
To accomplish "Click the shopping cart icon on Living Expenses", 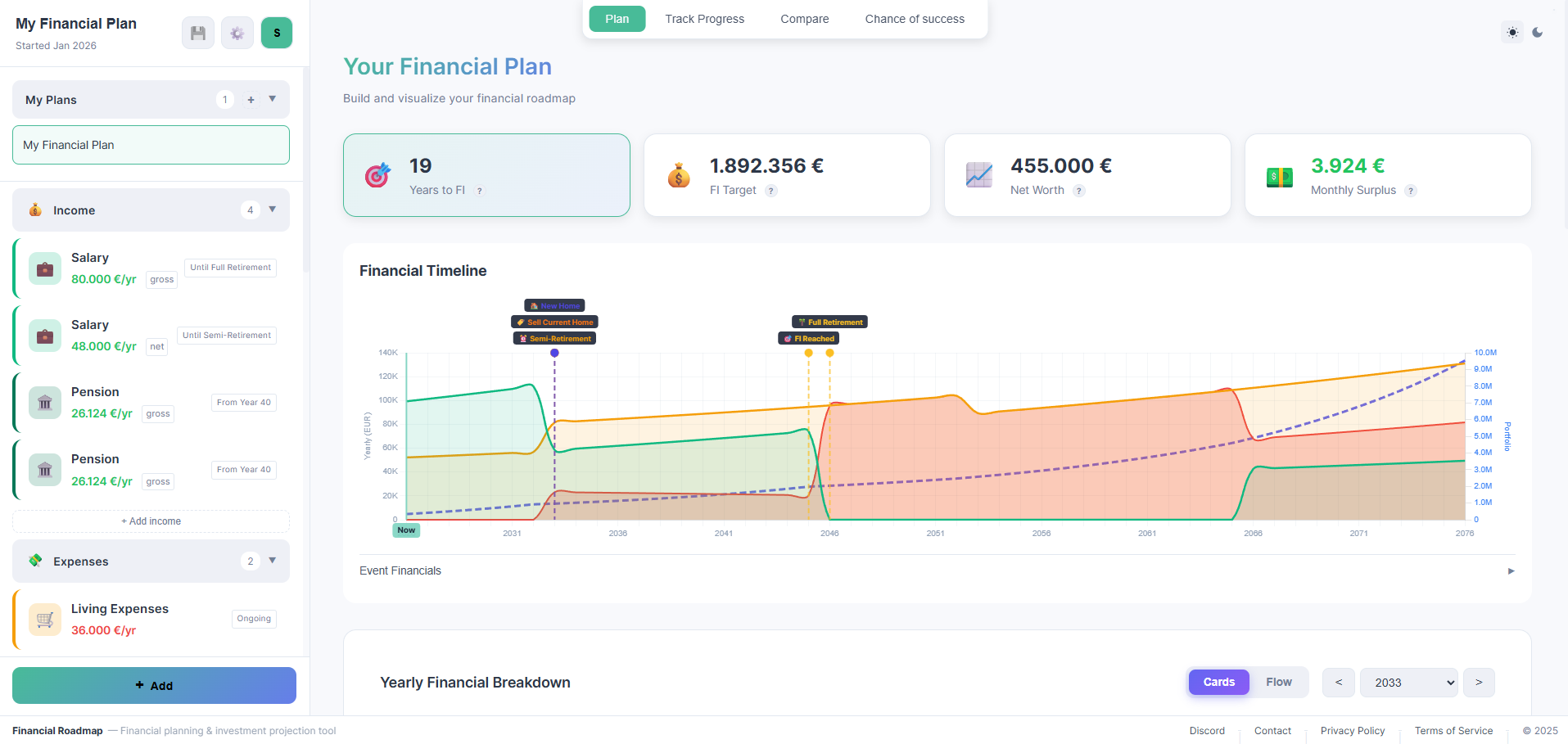I will pyautogui.click(x=45, y=620).
